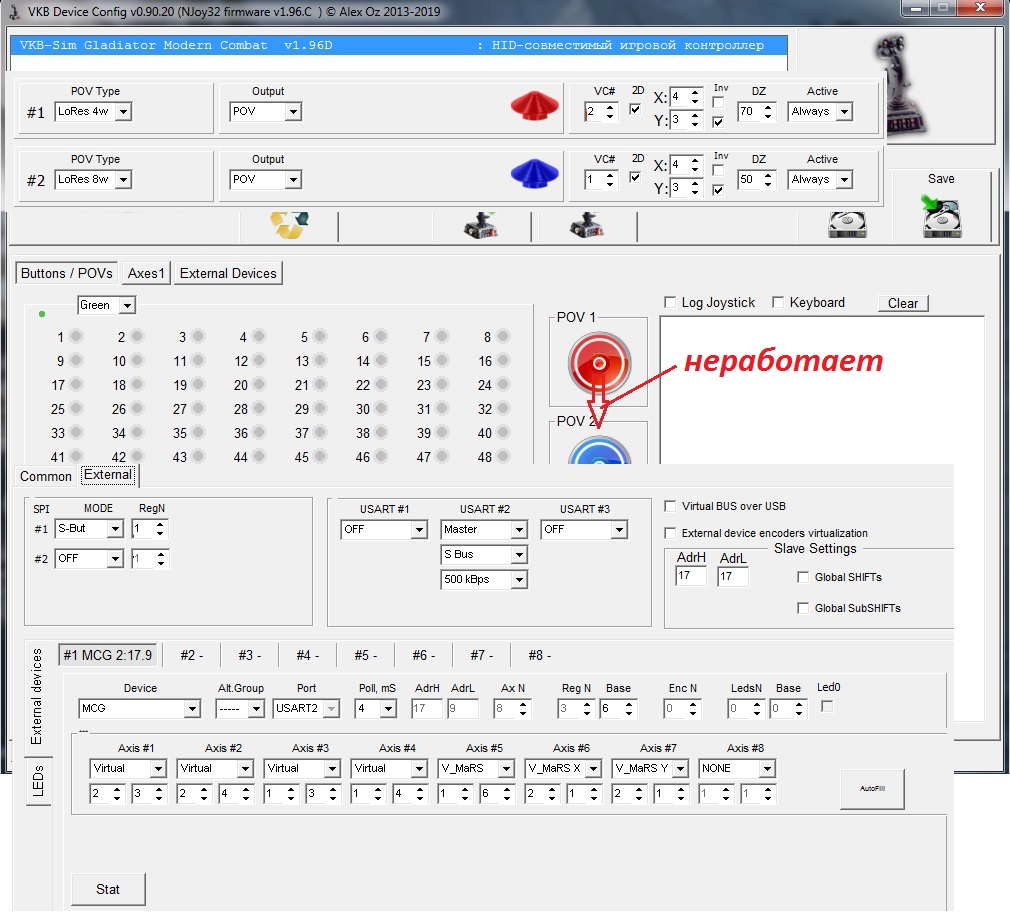Screen dimensions: 1010x917
Task: Open Poll, mS dropdown showing 4
Action: [x=388, y=708]
